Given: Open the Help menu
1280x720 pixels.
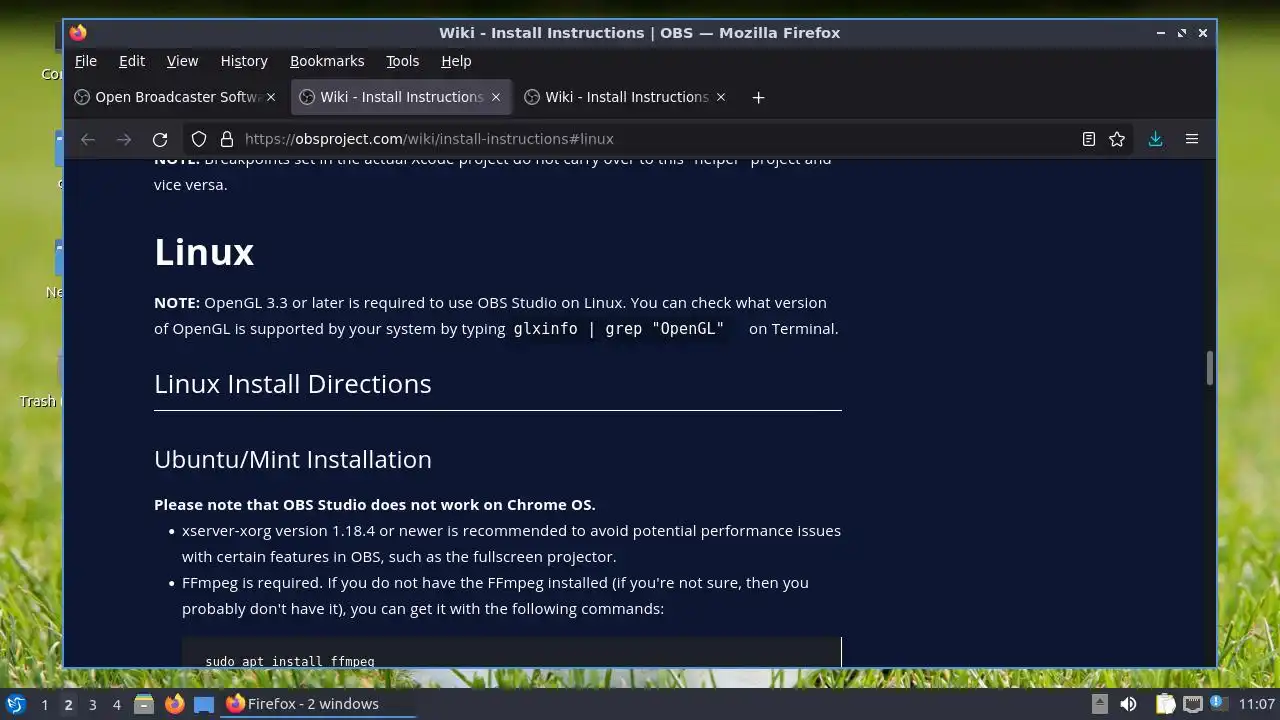Looking at the screenshot, I should pos(456,61).
